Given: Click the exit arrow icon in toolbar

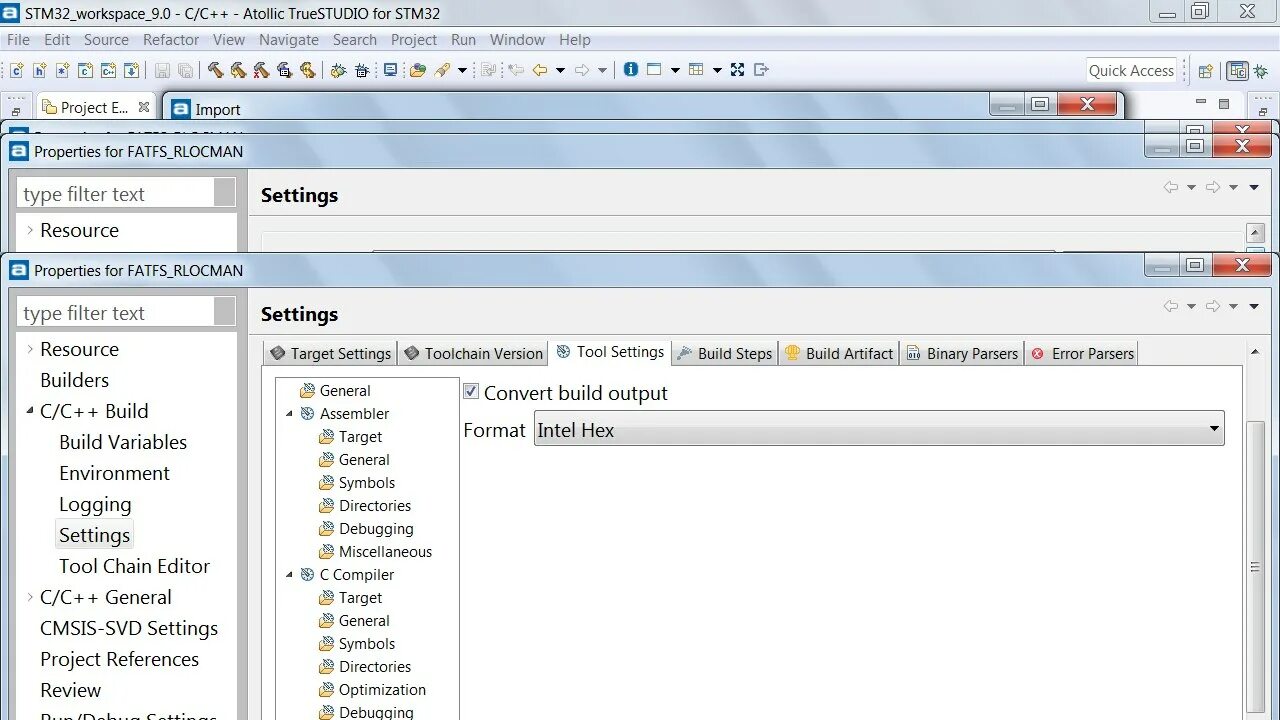Looking at the screenshot, I should pos(761,70).
